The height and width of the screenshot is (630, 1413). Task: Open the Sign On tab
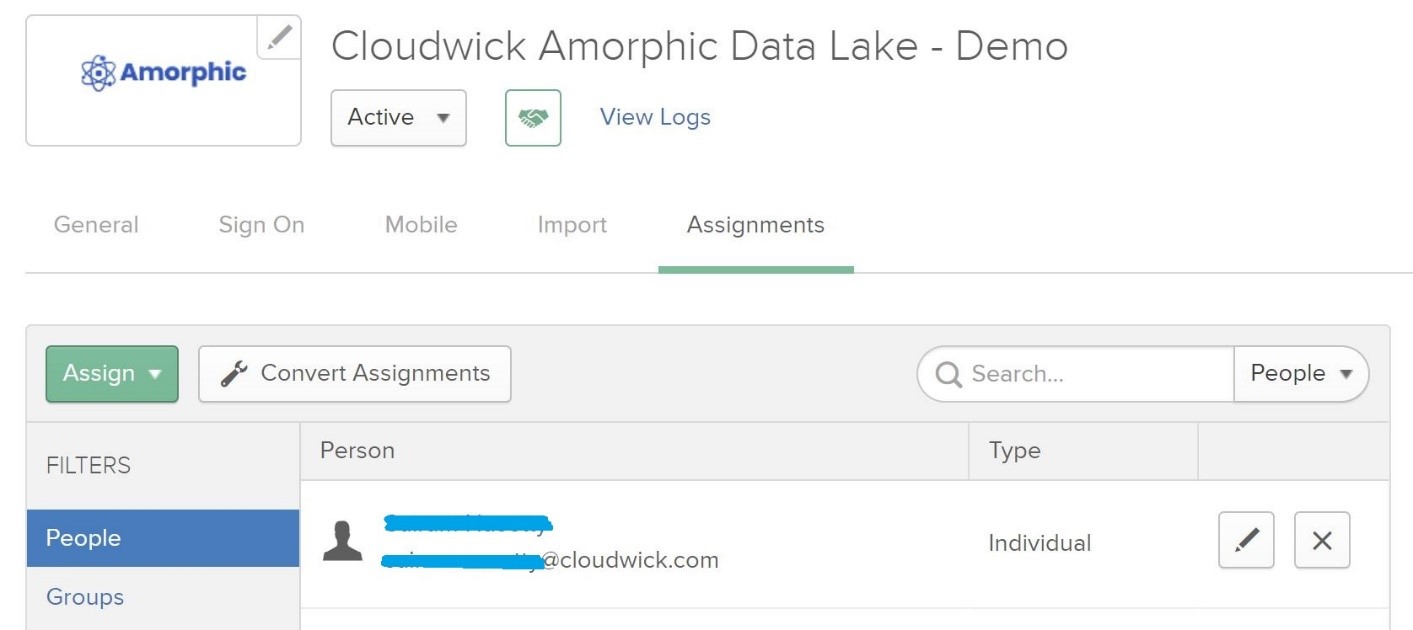(x=261, y=225)
